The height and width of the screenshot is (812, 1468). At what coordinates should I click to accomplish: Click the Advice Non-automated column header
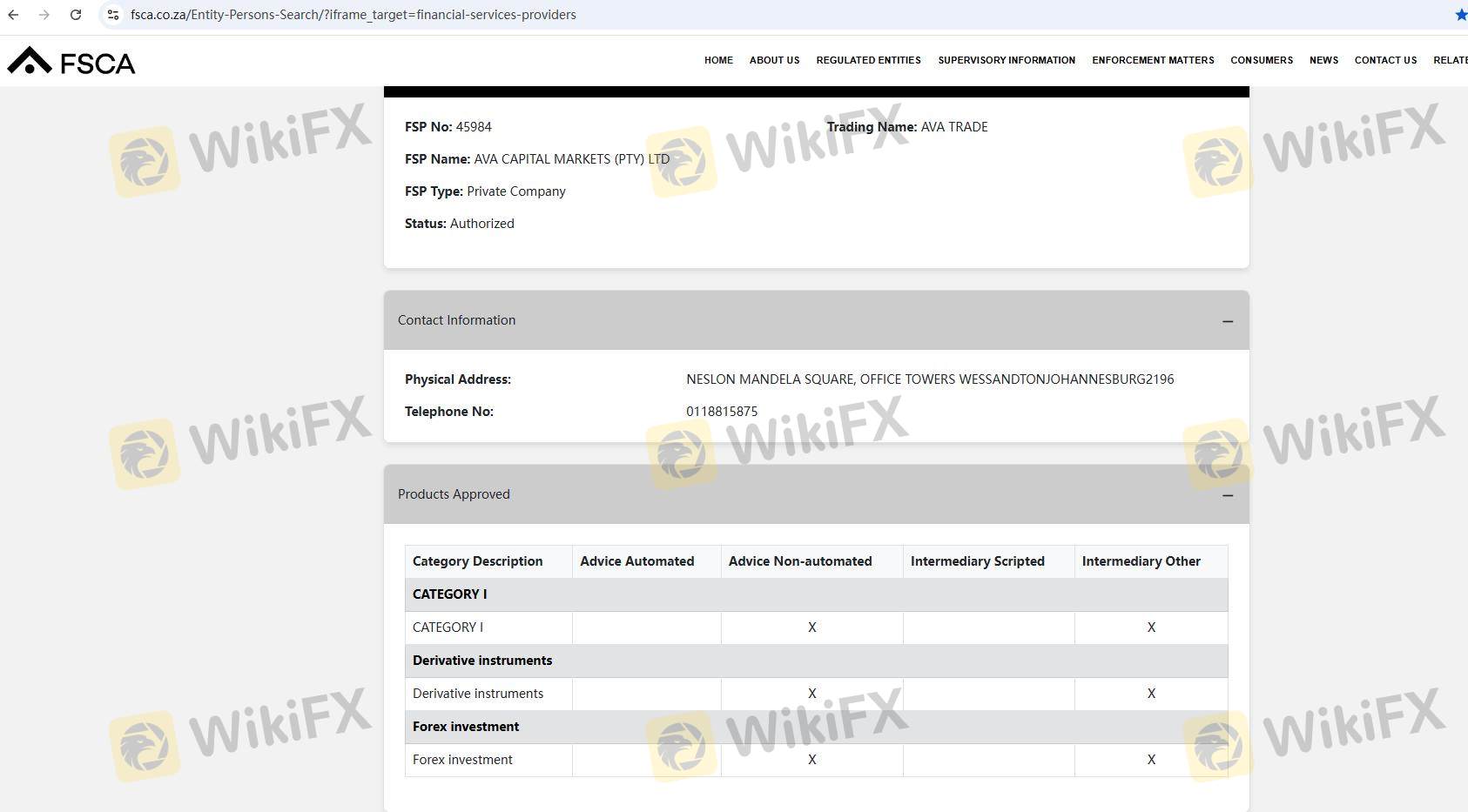click(x=800, y=561)
